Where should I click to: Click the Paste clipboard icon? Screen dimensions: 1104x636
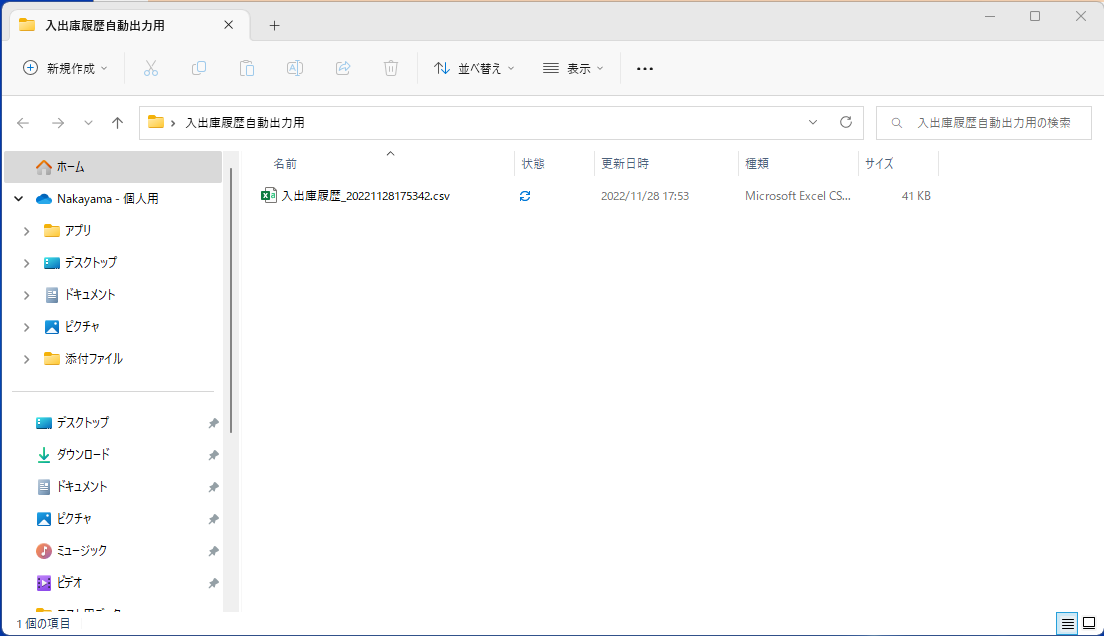click(x=247, y=68)
